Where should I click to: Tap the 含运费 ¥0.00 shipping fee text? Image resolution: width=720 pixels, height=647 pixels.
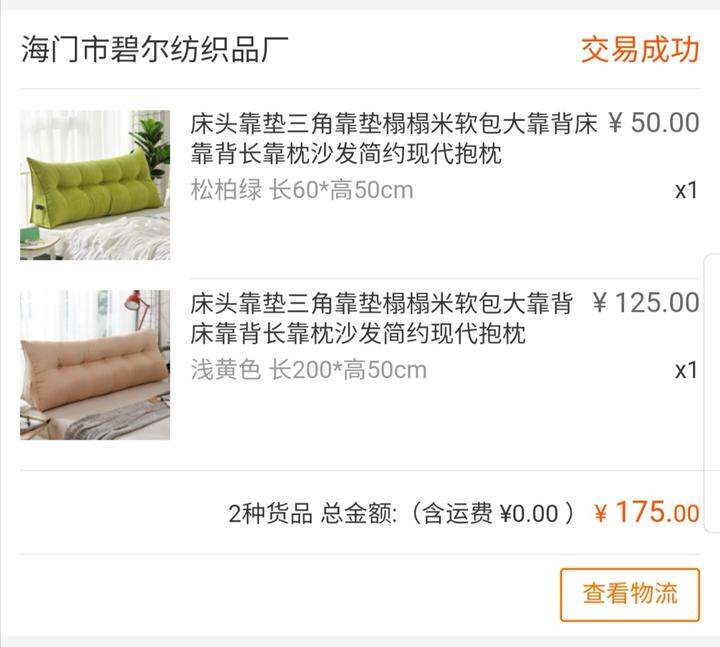(490, 513)
